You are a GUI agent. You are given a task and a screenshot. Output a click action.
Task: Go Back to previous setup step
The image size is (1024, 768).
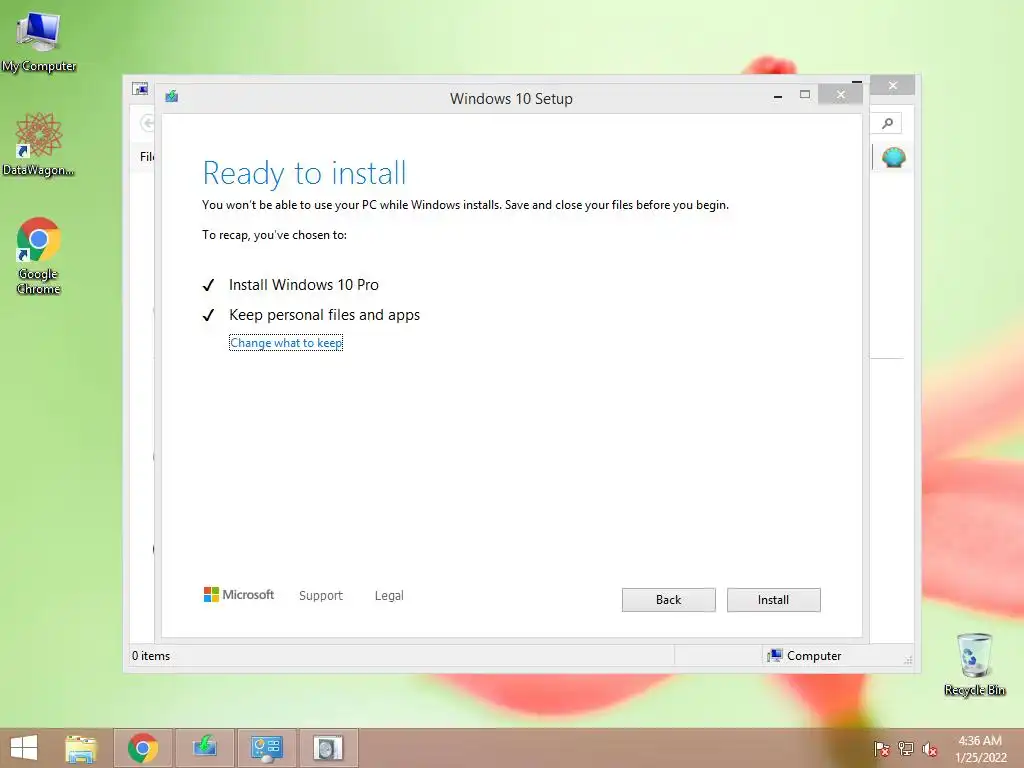(x=668, y=600)
